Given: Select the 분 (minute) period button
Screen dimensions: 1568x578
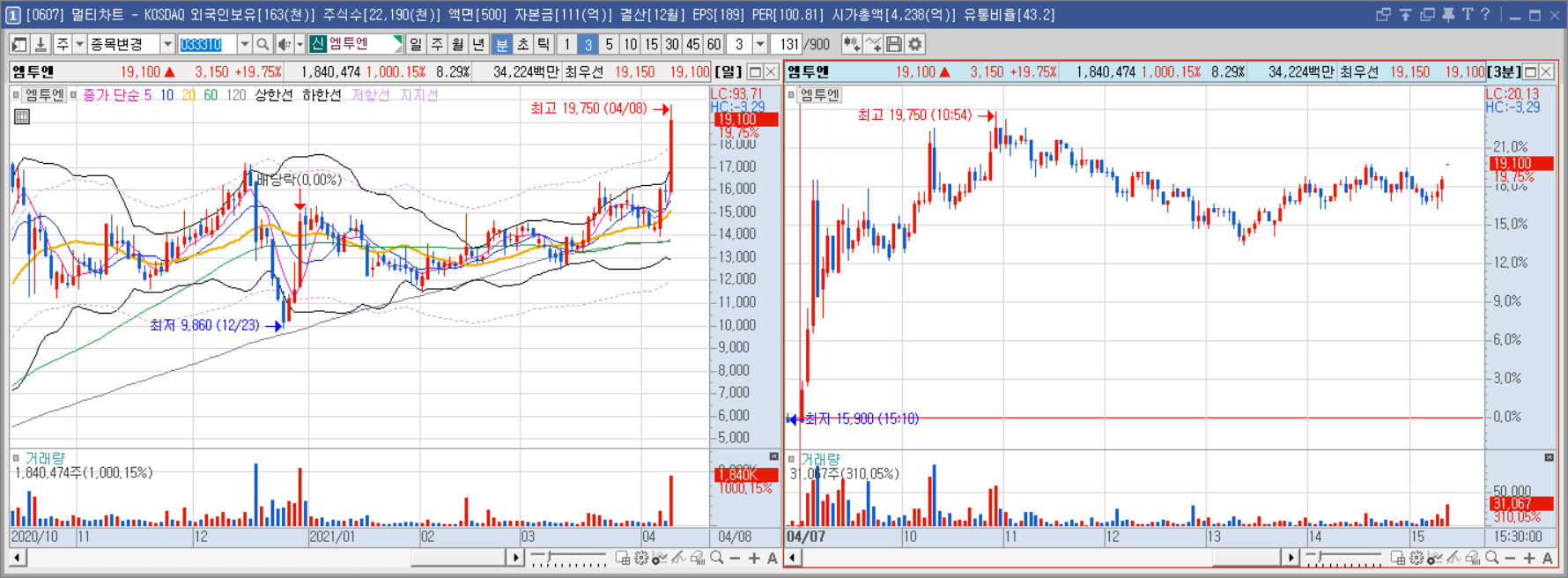Looking at the screenshot, I should click(x=502, y=44).
